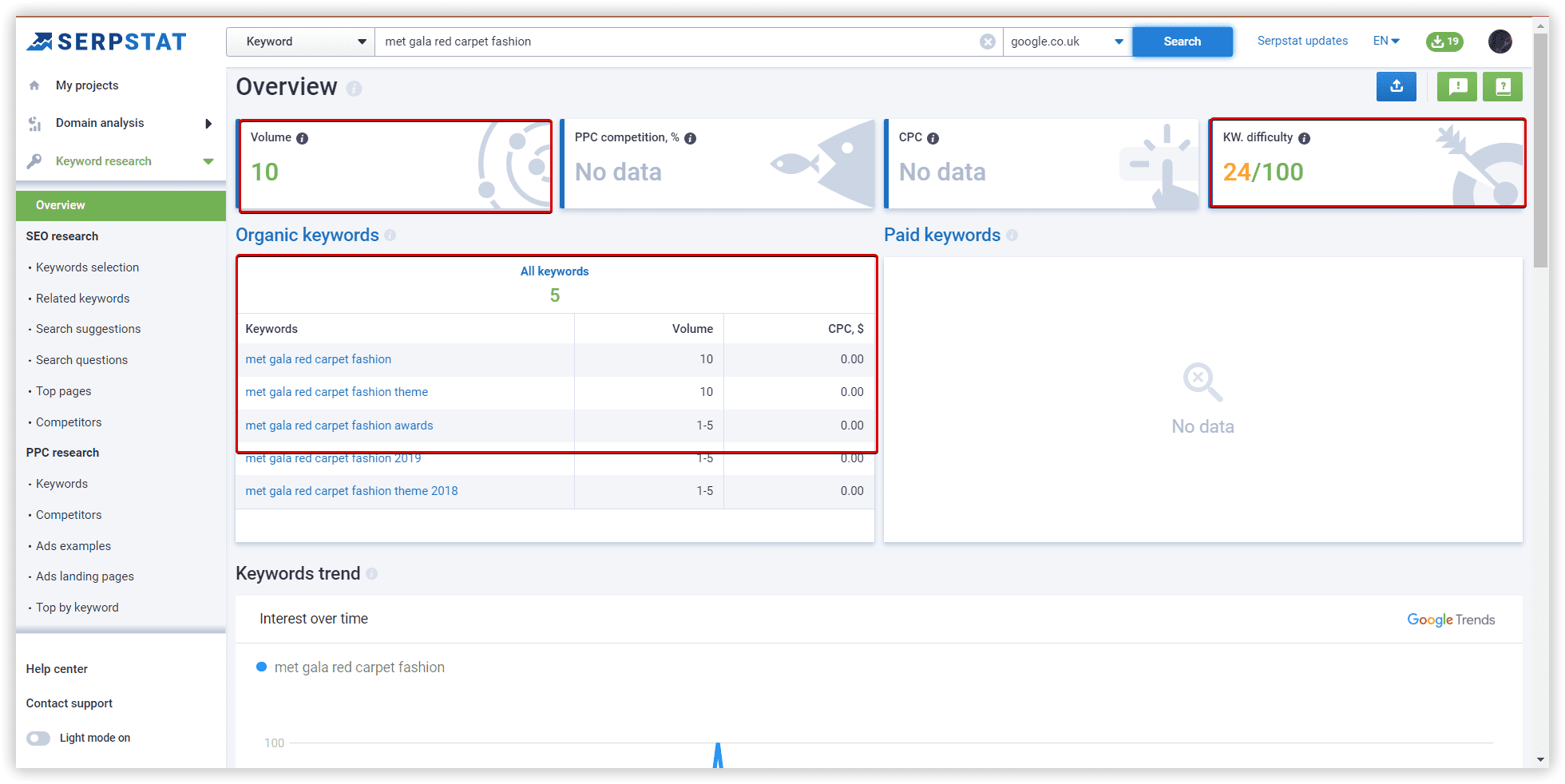Open Search suggestions in the sidebar
Screen dimensions: 1565x784
point(88,329)
